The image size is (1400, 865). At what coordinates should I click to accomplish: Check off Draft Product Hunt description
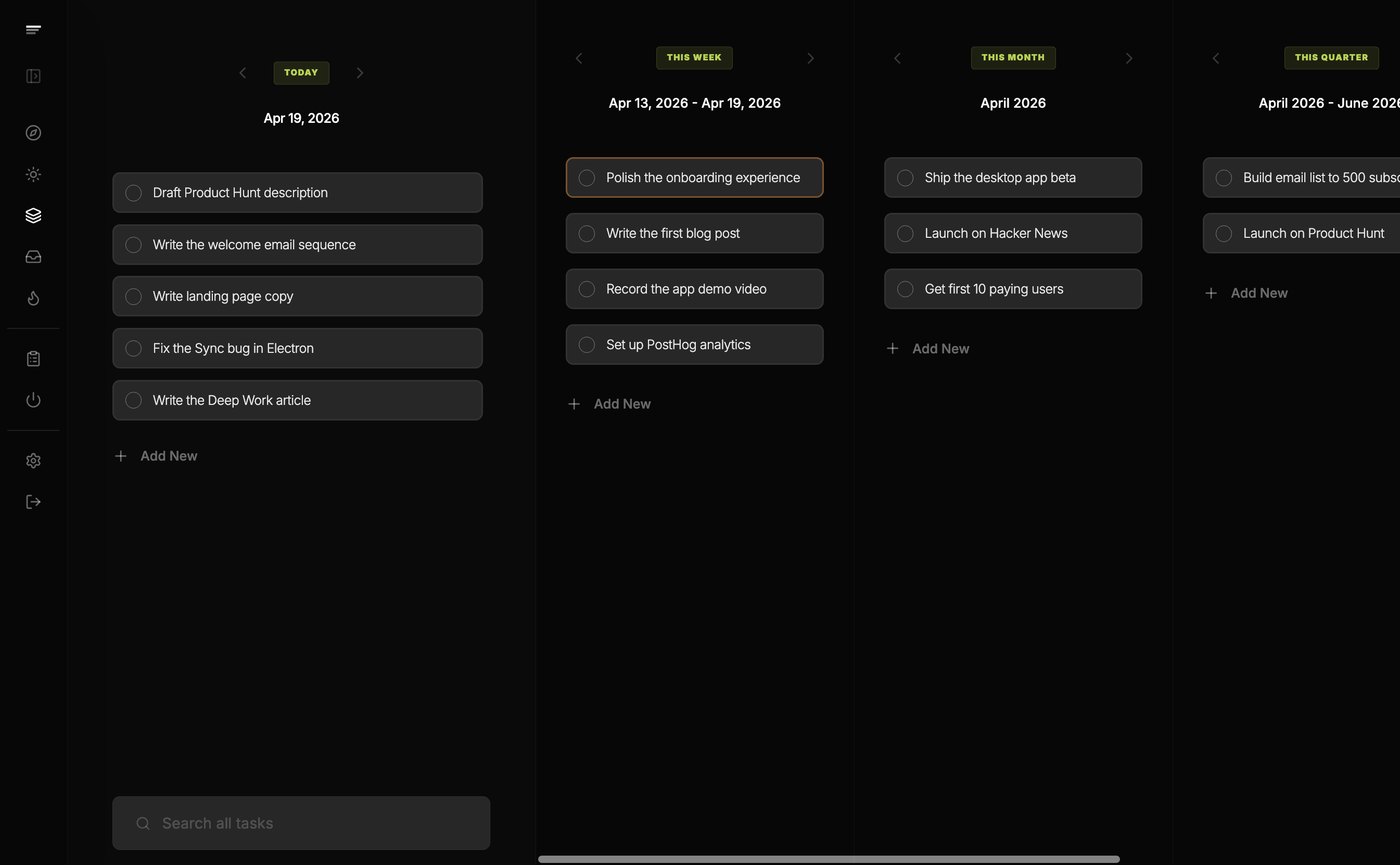point(133,193)
